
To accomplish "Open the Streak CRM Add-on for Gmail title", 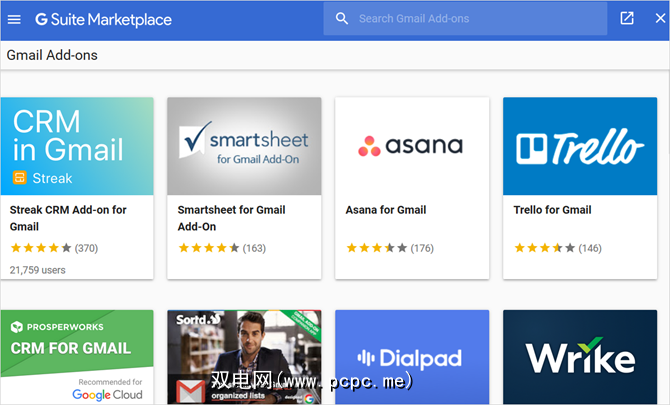I will 68,218.
